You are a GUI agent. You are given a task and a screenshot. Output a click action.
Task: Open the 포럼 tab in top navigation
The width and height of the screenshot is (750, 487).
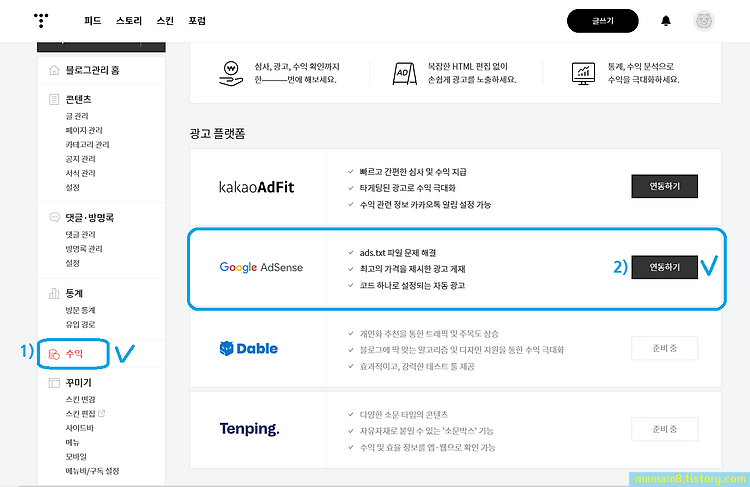click(197, 21)
